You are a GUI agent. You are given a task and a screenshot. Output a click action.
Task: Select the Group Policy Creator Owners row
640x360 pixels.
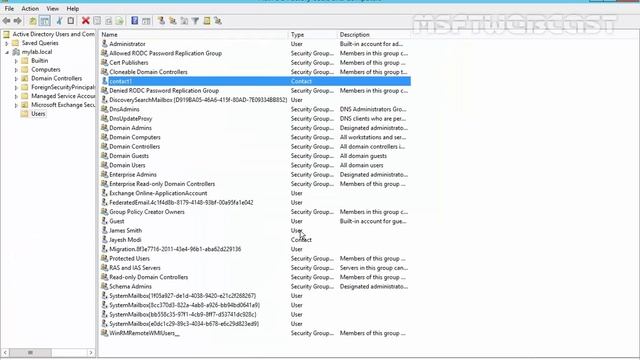255,212
